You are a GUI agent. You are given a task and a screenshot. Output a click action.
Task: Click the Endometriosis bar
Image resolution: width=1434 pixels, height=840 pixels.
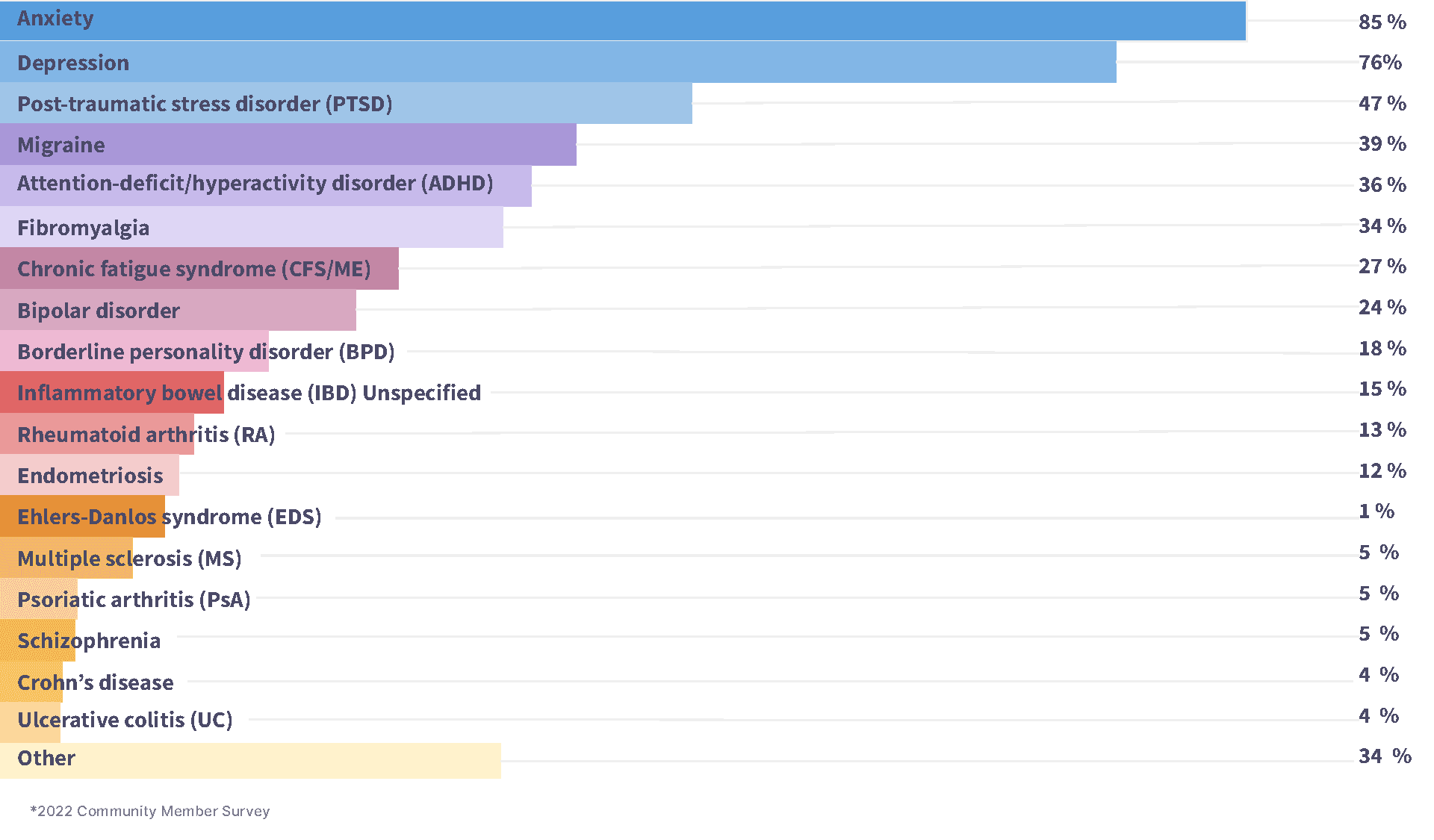[x=90, y=476]
